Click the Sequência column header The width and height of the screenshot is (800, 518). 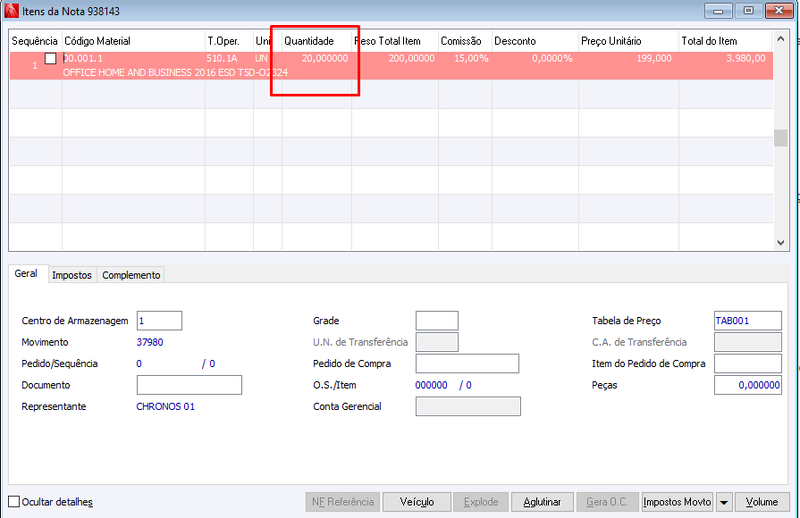pyautogui.click(x=35, y=41)
